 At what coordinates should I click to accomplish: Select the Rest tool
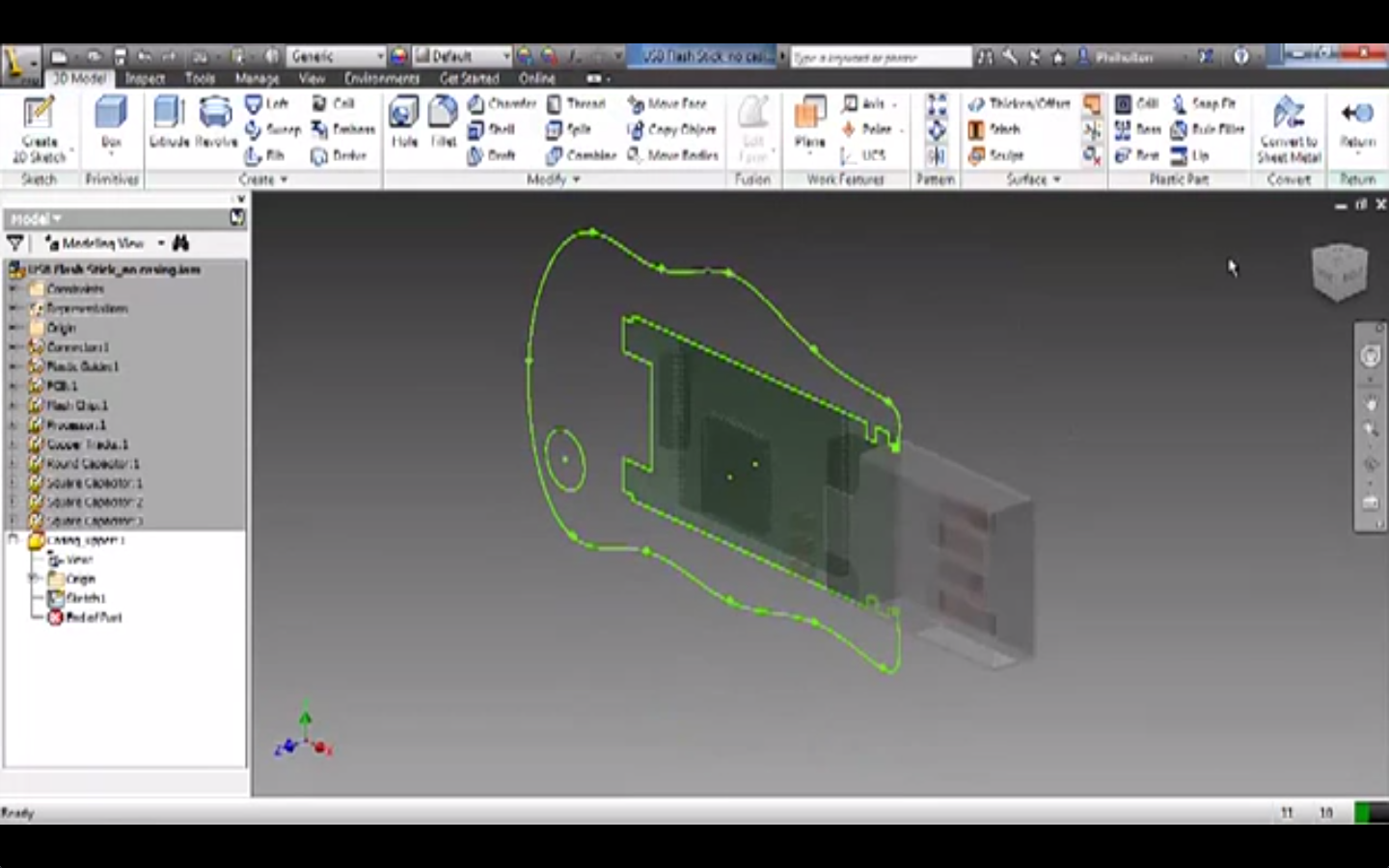coord(1136,155)
